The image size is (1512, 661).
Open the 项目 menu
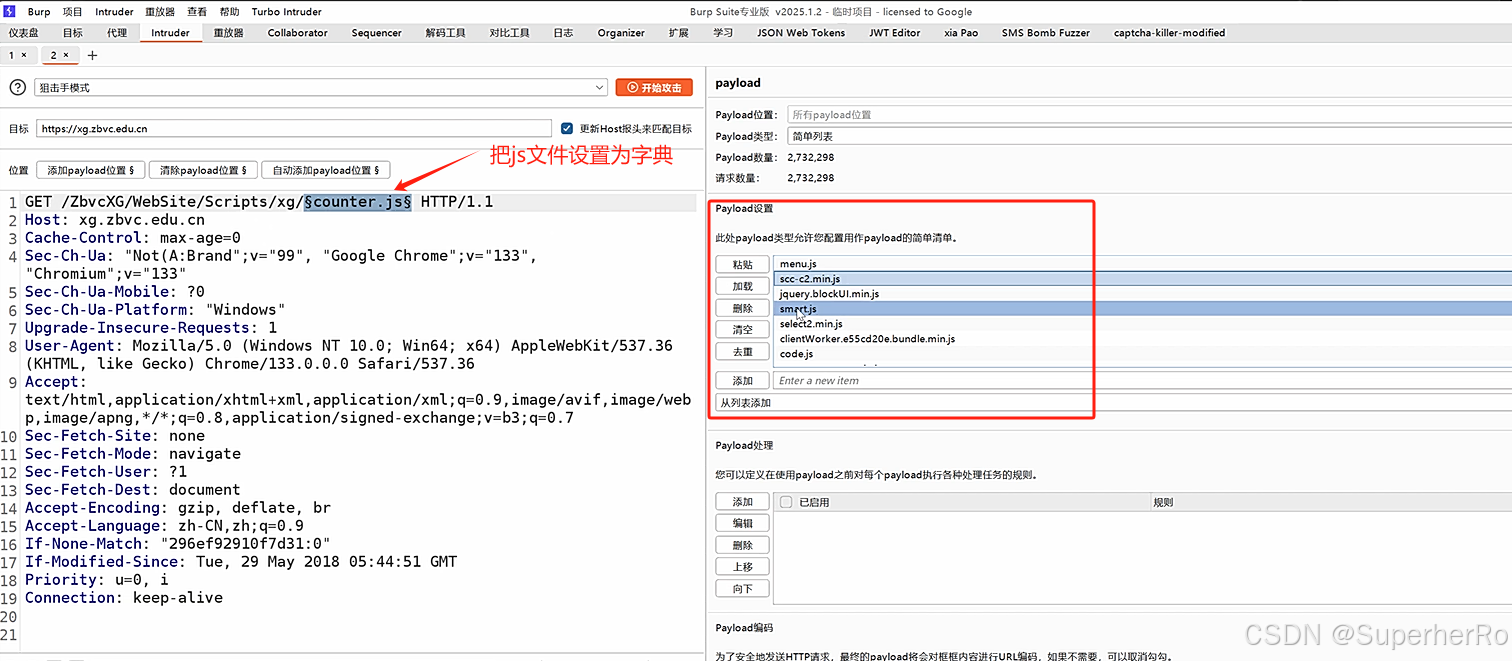(73, 12)
